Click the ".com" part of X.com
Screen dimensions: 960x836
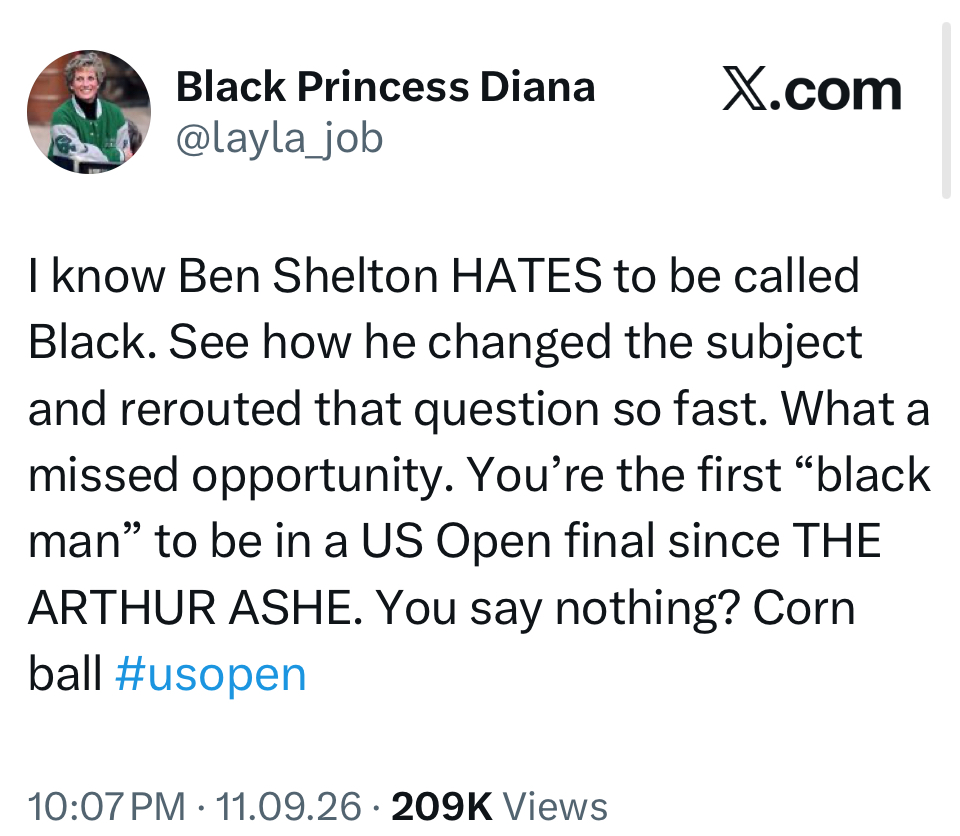834,92
